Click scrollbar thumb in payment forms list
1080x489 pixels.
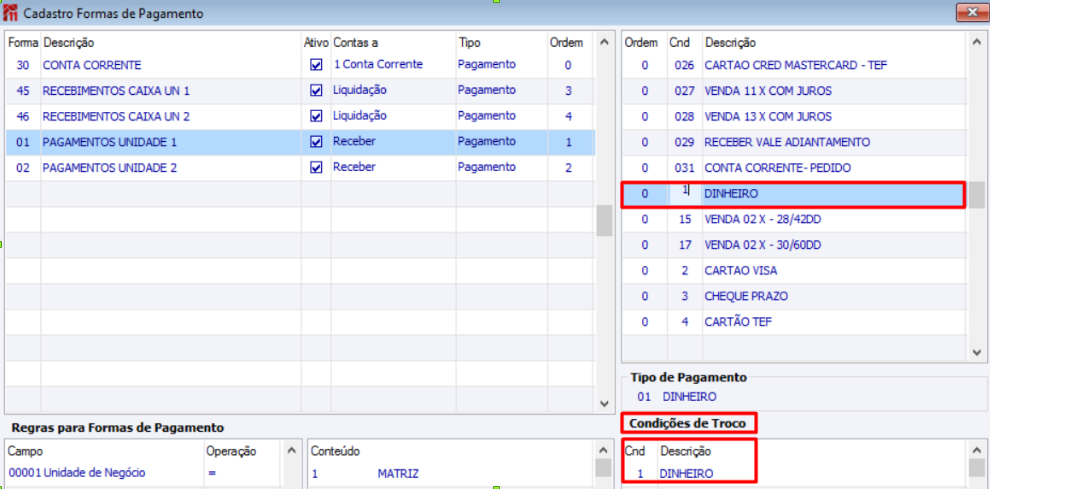(x=604, y=220)
